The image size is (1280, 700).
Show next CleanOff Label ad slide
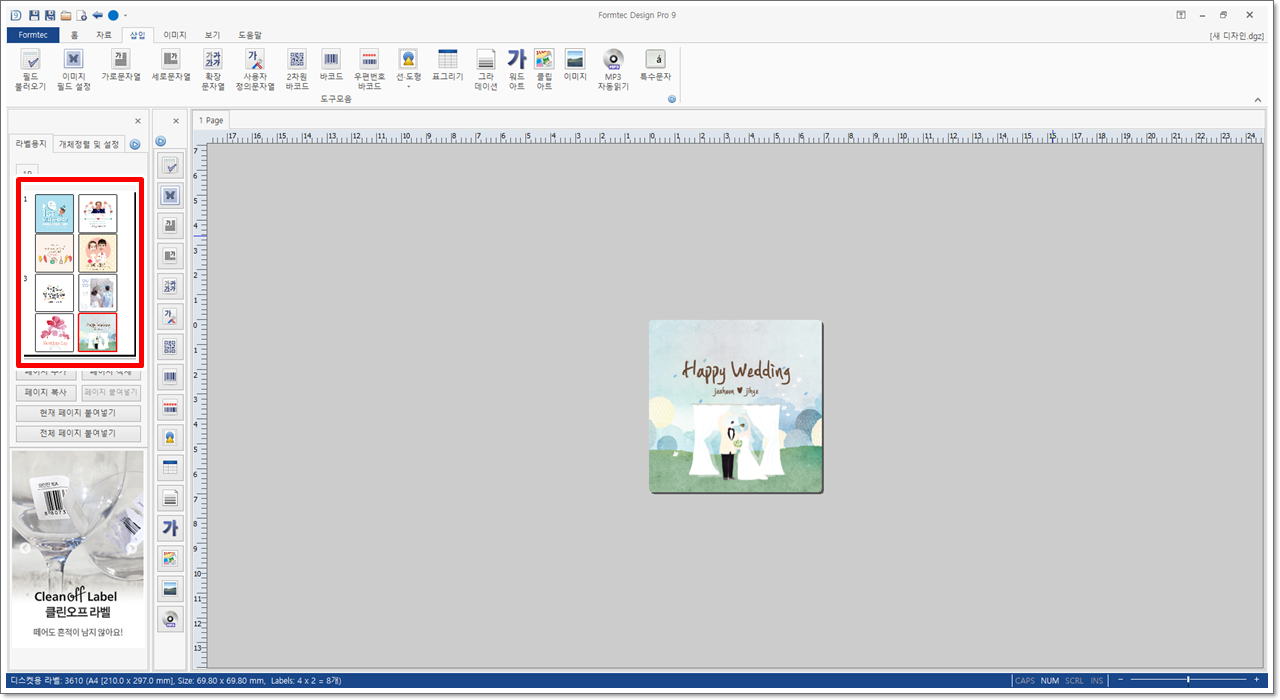click(131, 548)
